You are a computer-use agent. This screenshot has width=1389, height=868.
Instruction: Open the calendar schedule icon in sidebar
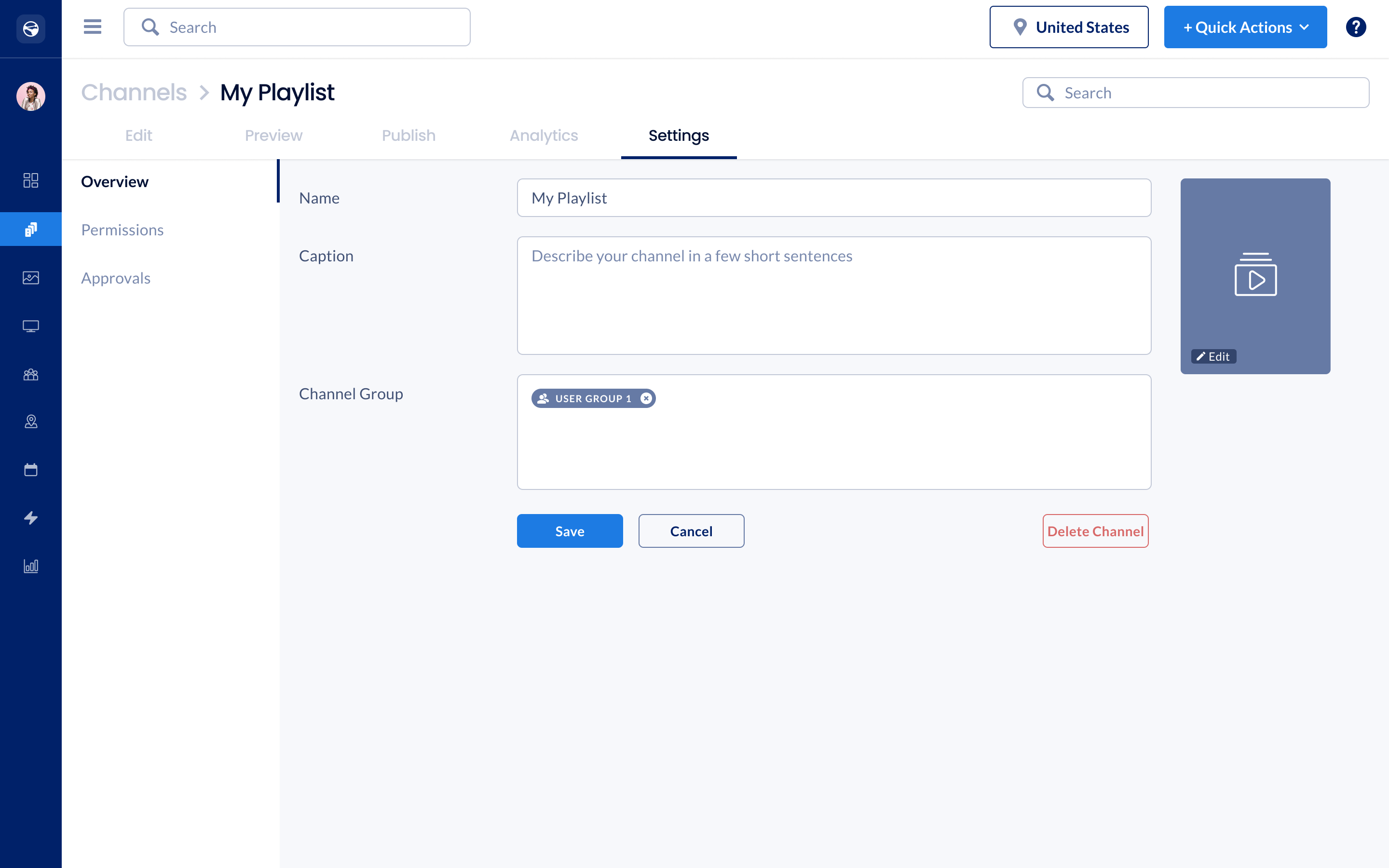pyautogui.click(x=31, y=470)
